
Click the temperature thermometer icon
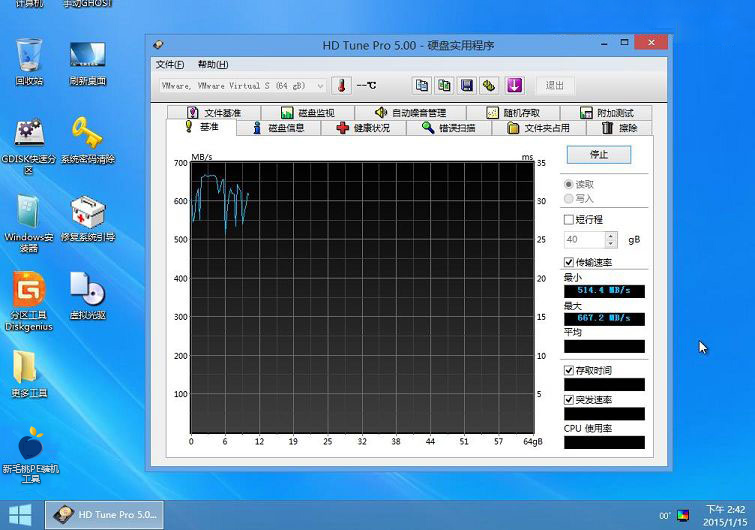(341, 86)
